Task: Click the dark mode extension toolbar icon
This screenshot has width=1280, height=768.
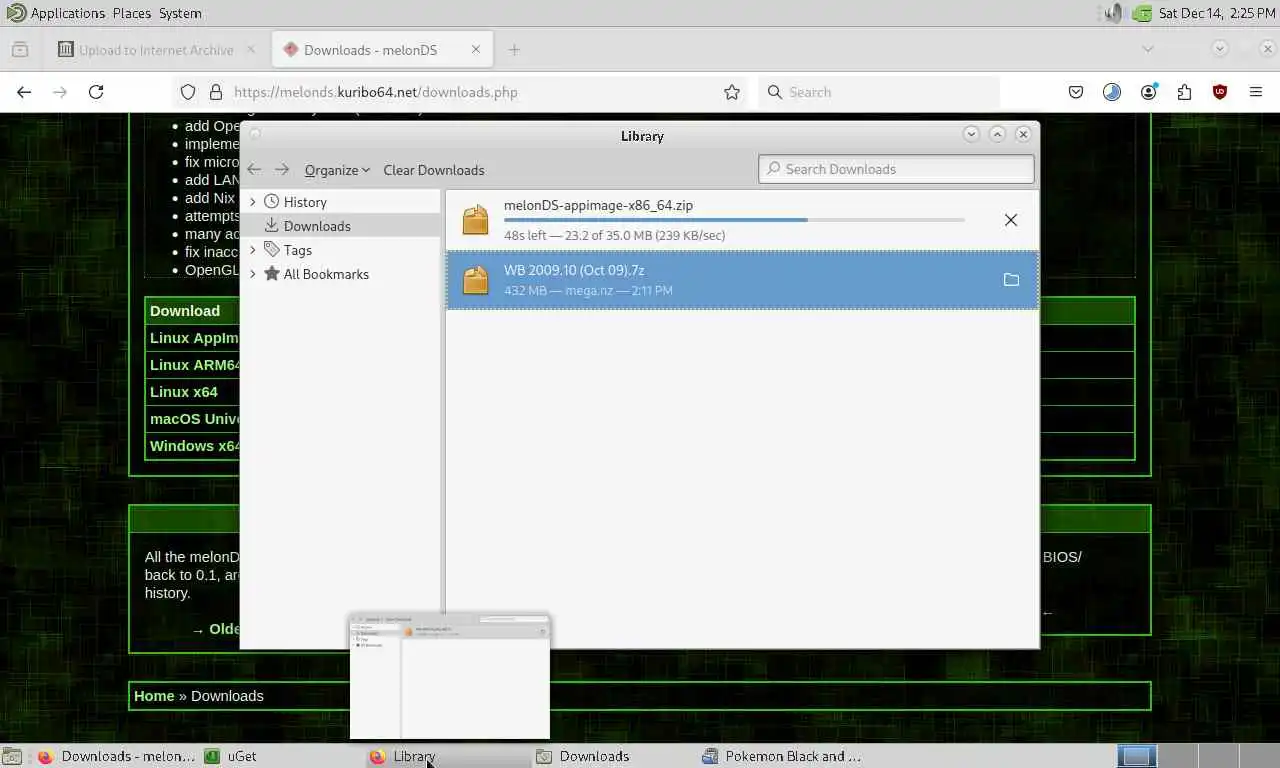Action: (x=1112, y=92)
